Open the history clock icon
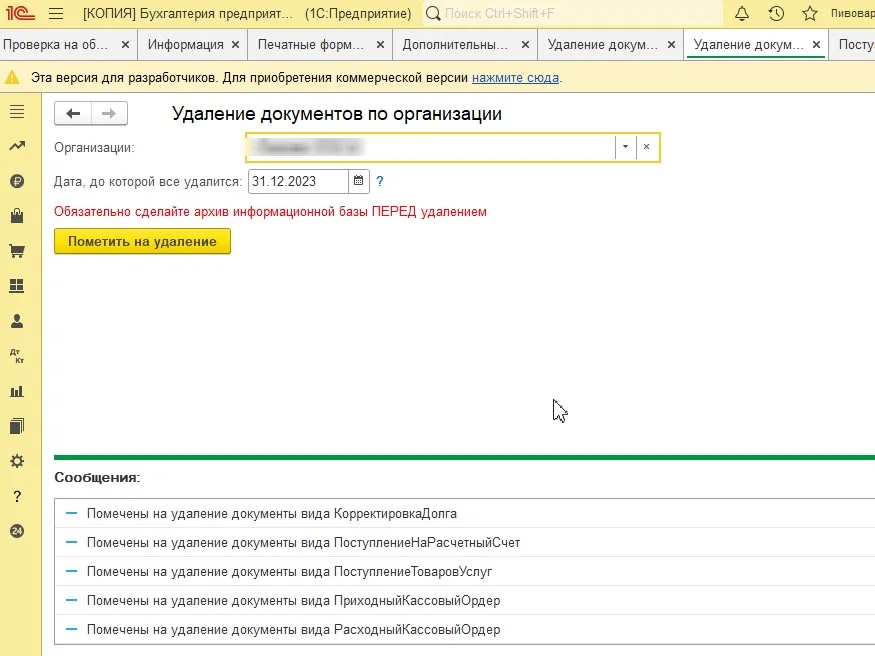 coord(776,13)
